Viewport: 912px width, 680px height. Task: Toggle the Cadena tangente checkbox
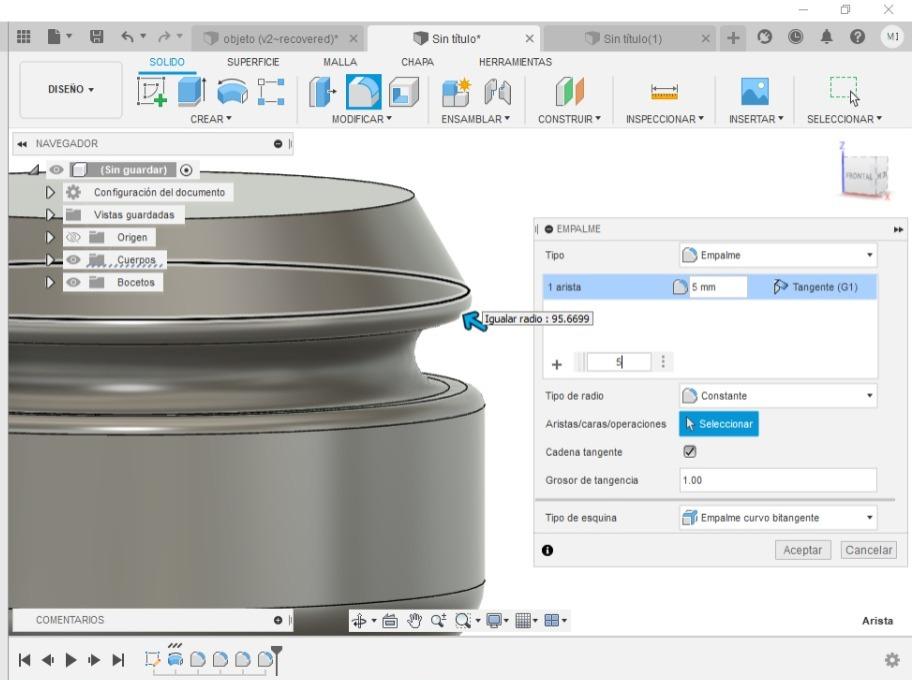click(689, 451)
